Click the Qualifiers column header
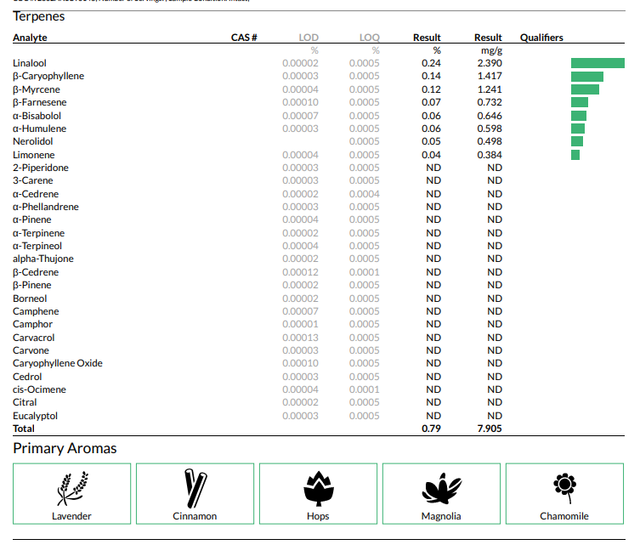Screen dimensions: 640x546 tap(541, 38)
